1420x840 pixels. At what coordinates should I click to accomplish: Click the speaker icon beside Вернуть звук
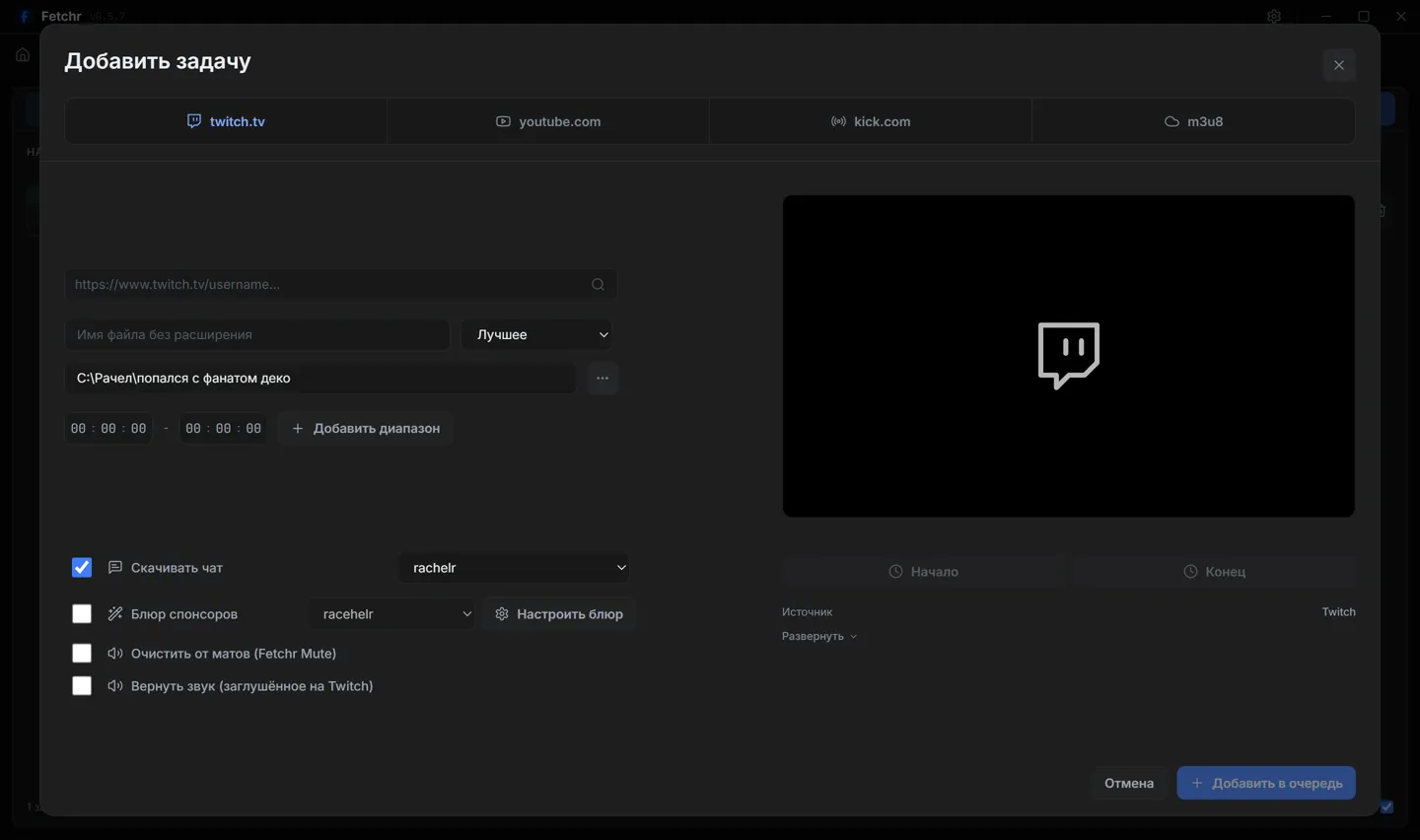click(x=115, y=686)
